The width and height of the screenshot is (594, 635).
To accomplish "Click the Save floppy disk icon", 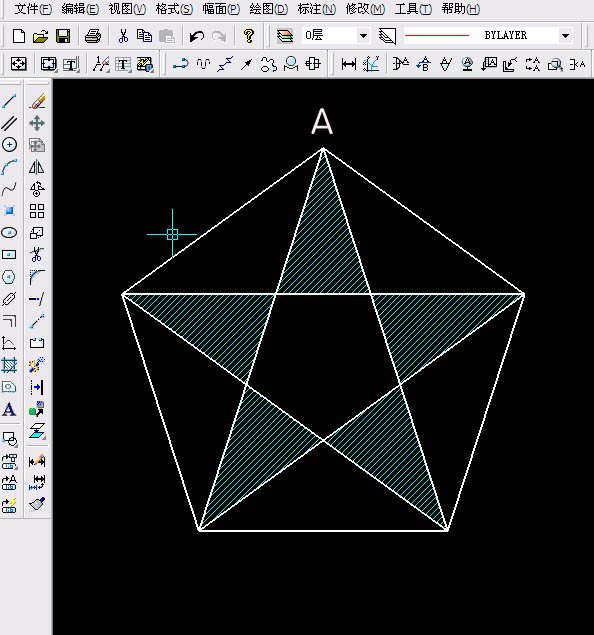I will click(63, 36).
